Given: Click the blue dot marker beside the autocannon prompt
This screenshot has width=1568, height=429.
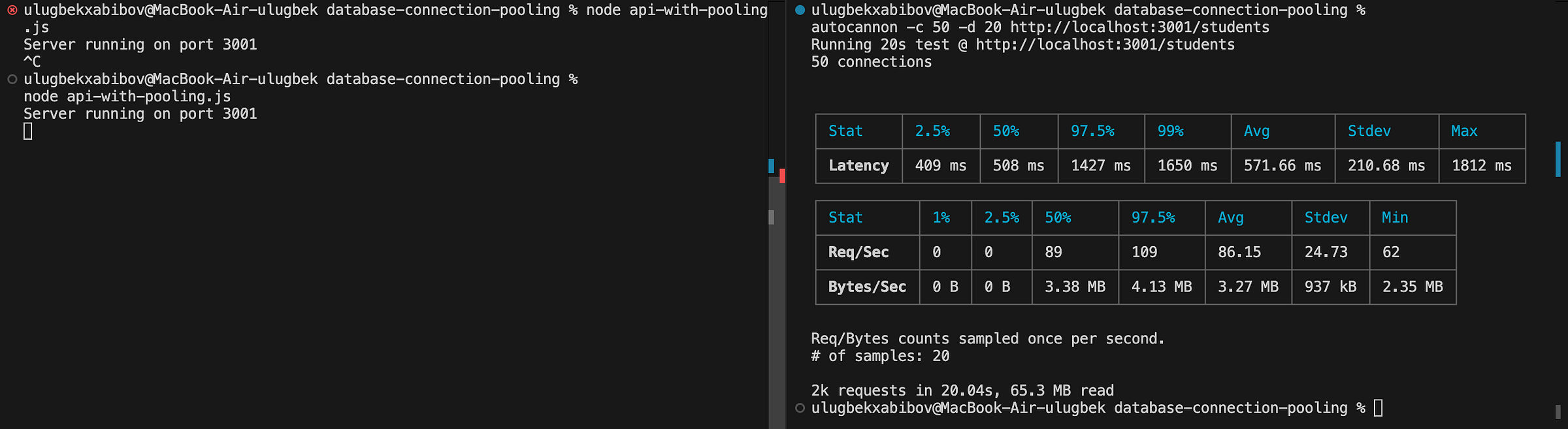Looking at the screenshot, I should coord(800,10).
